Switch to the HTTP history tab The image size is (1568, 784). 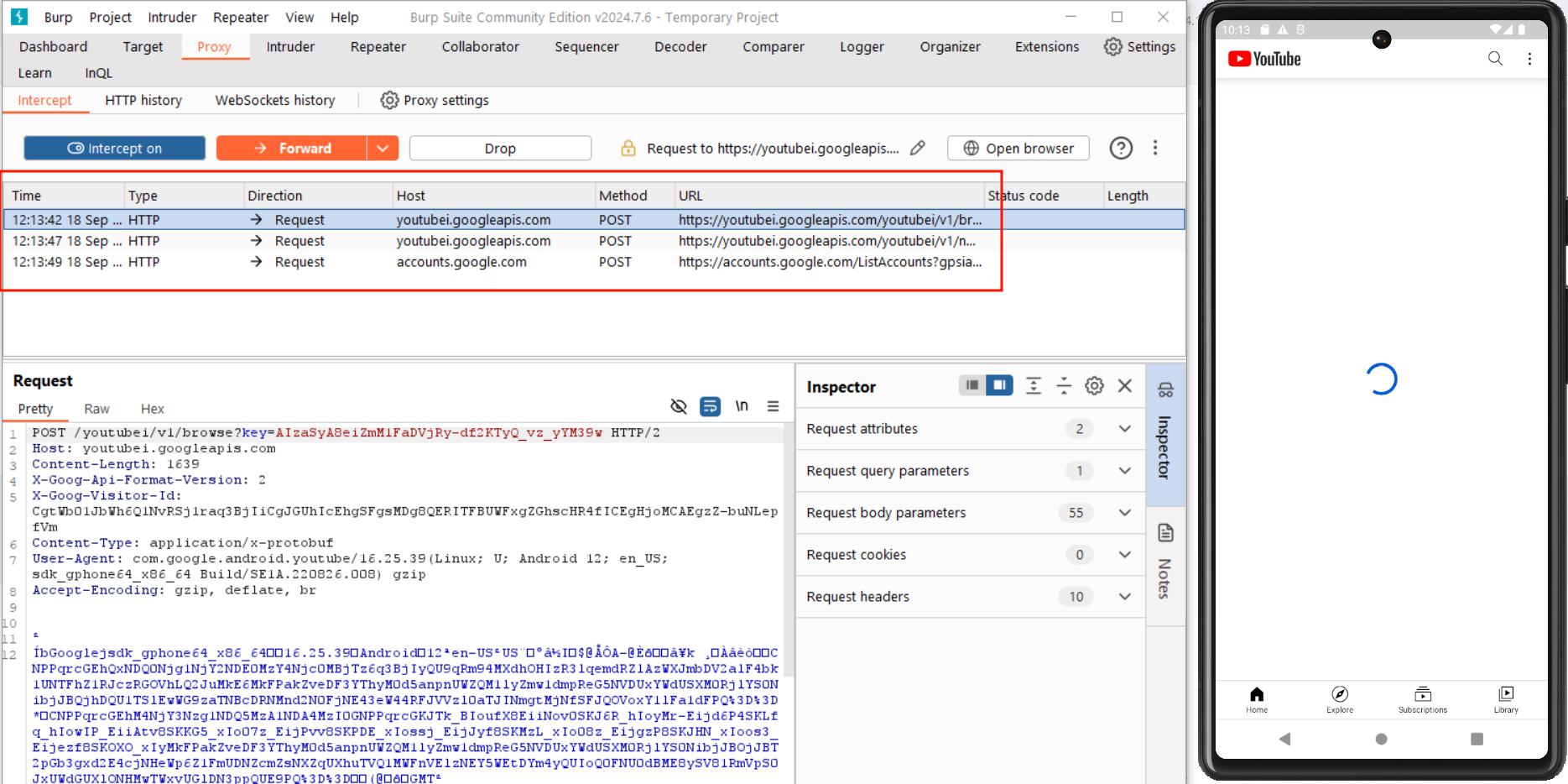pyautogui.click(x=143, y=101)
